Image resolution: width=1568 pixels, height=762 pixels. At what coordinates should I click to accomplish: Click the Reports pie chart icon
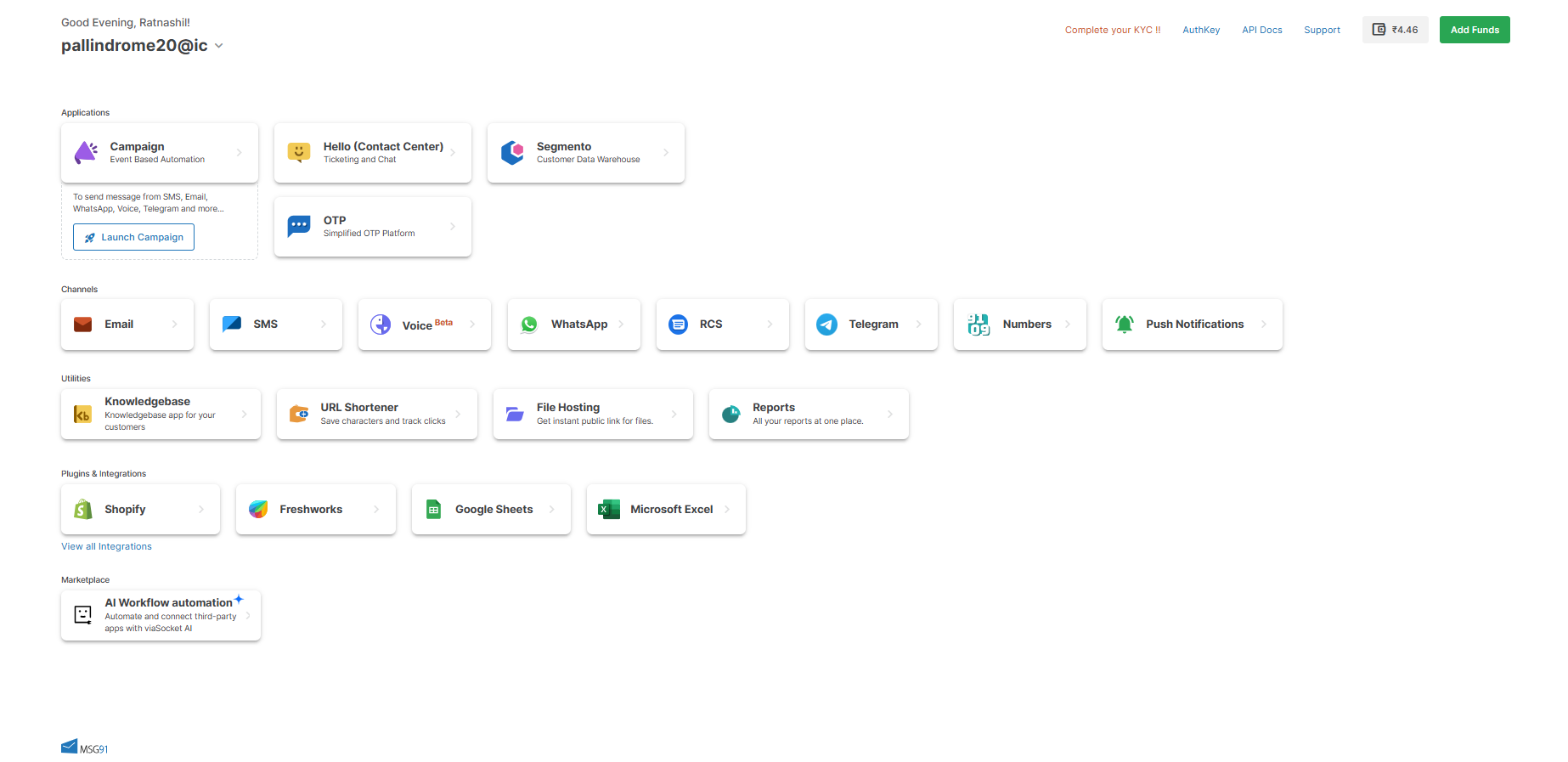[730, 415]
